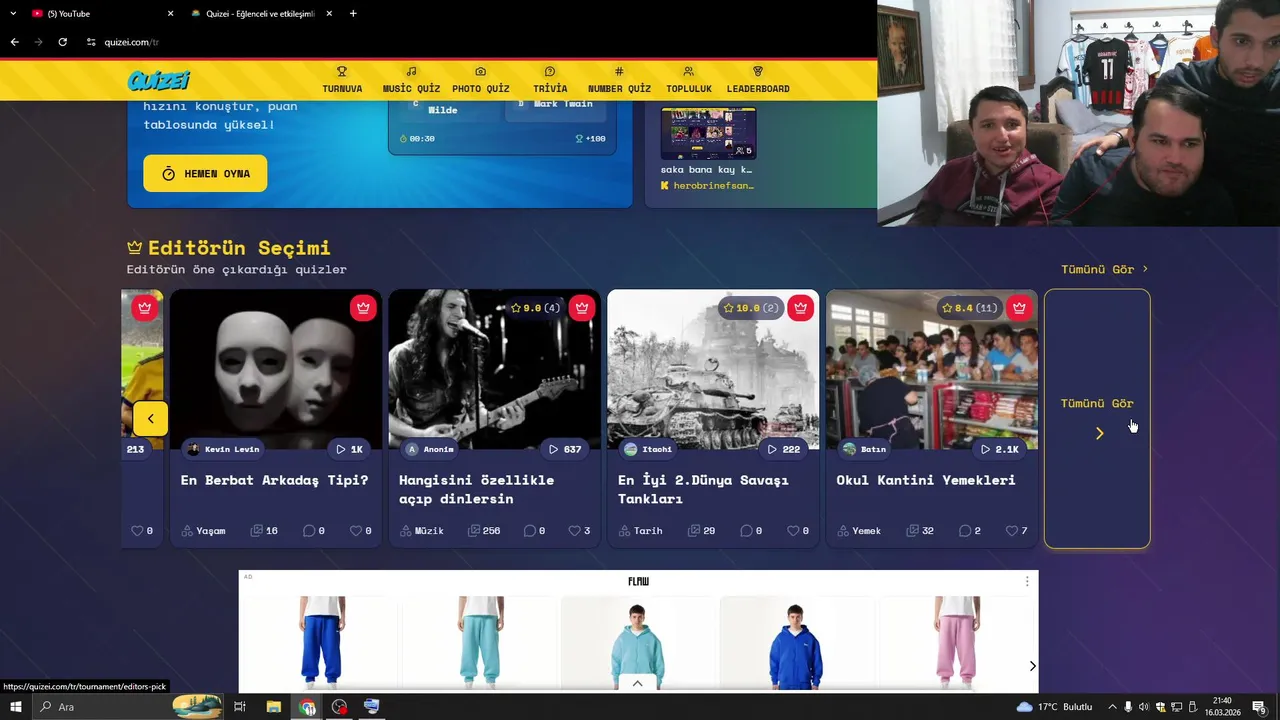
Task: Click the Yaşam category tag
Action: (x=203, y=531)
